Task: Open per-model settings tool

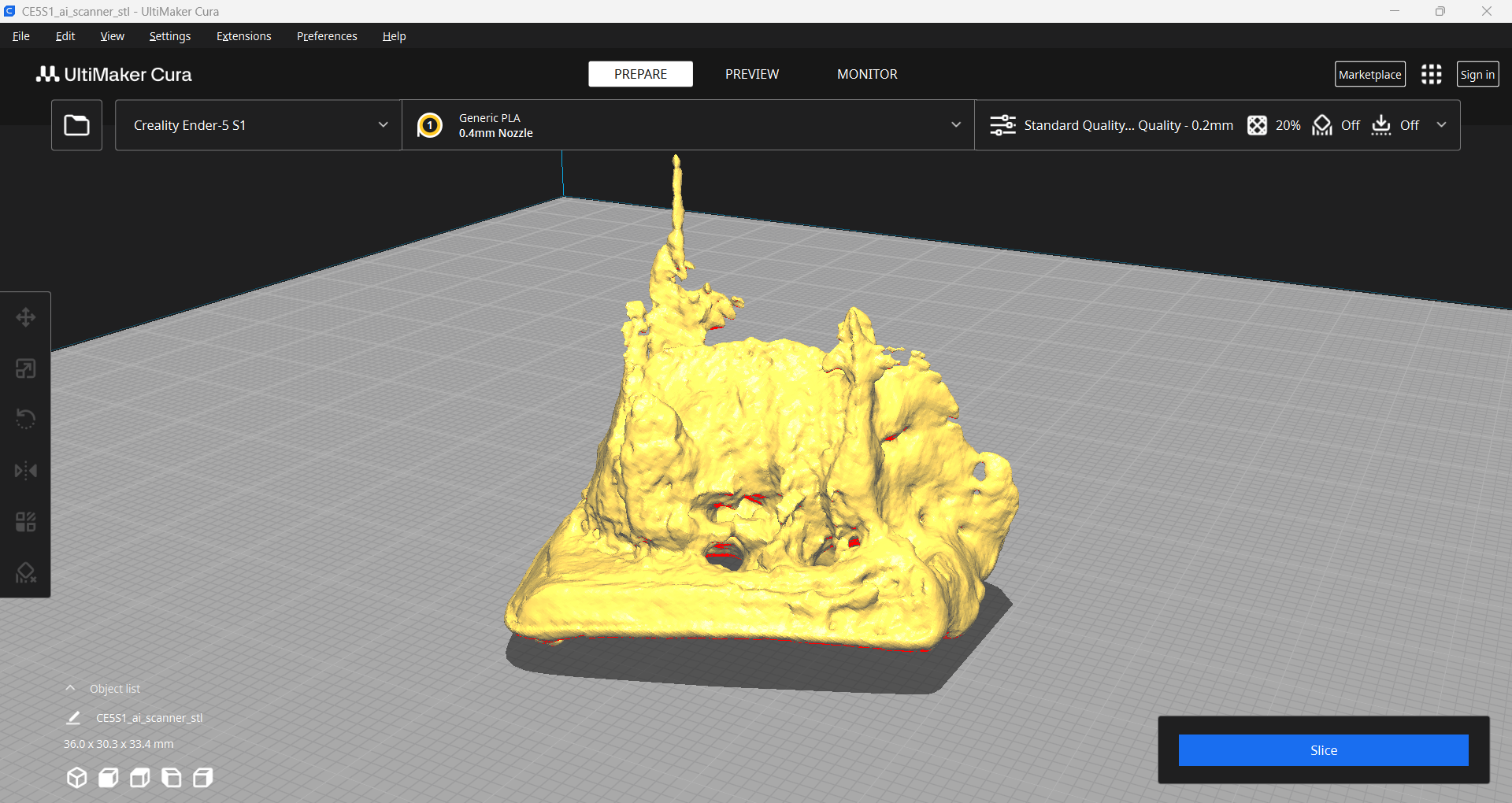Action: coord(26,520)
